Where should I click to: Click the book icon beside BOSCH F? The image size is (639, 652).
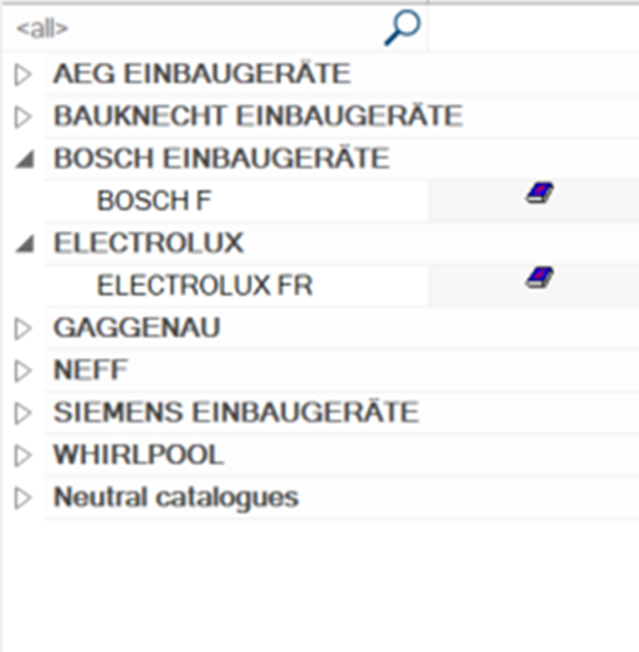(x=540, y=193)
